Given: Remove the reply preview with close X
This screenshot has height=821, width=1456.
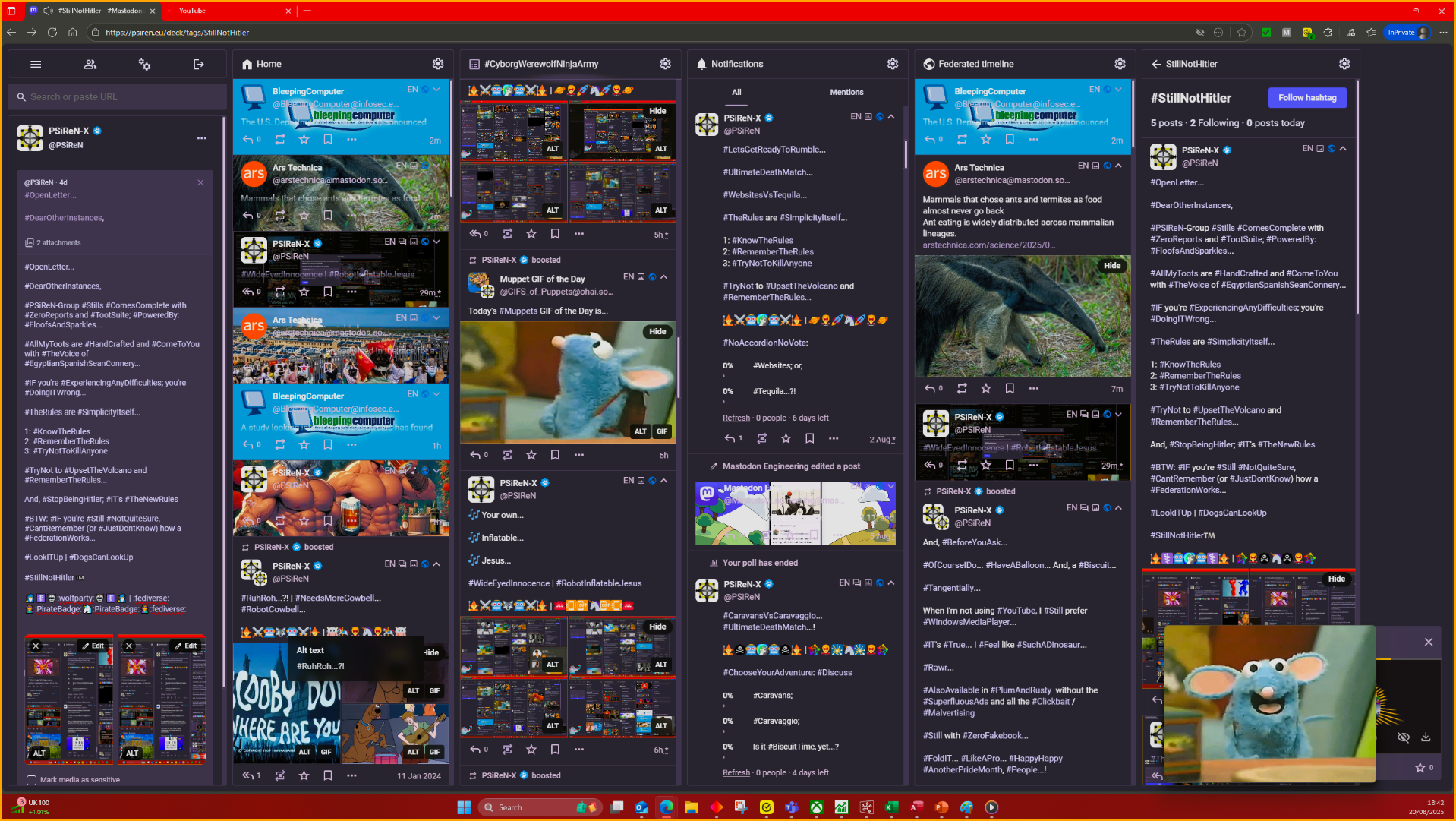Looking at the screenshot, I should [x=200, y=182].
